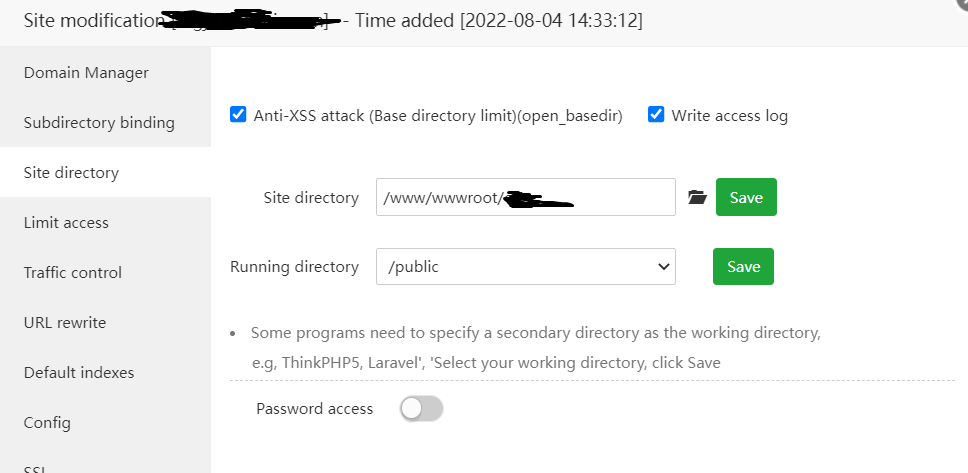Show the Default indexes tab

click(x=79, y=373)
